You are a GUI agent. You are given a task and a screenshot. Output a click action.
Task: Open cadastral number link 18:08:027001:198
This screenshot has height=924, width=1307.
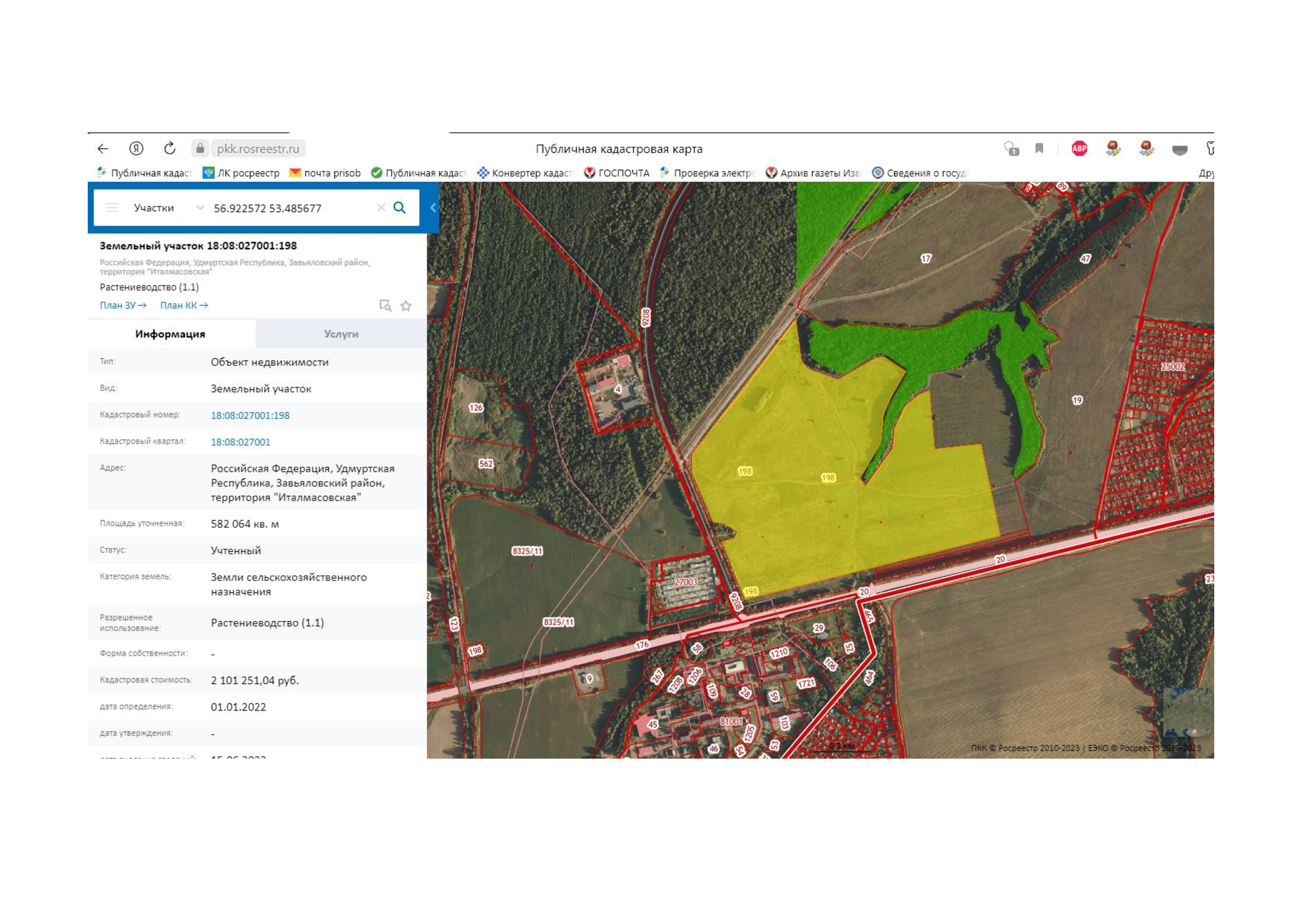(x=250, y=415)
